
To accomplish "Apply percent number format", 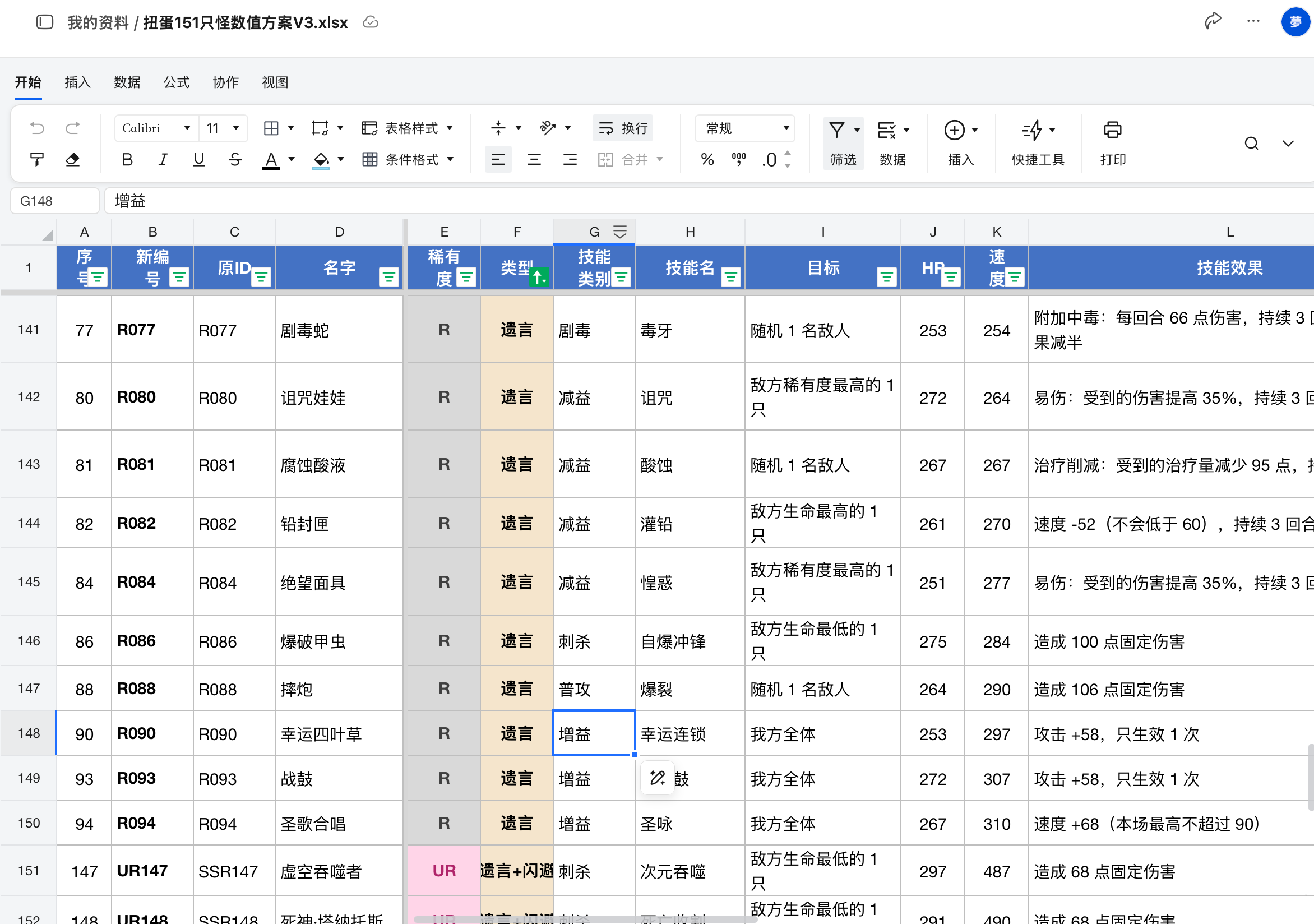I will (707, 159).
